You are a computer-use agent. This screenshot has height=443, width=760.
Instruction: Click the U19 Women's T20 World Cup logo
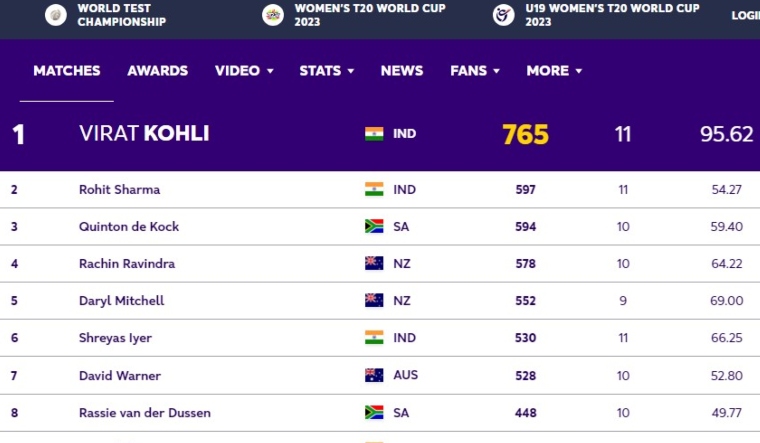(504, 15)
